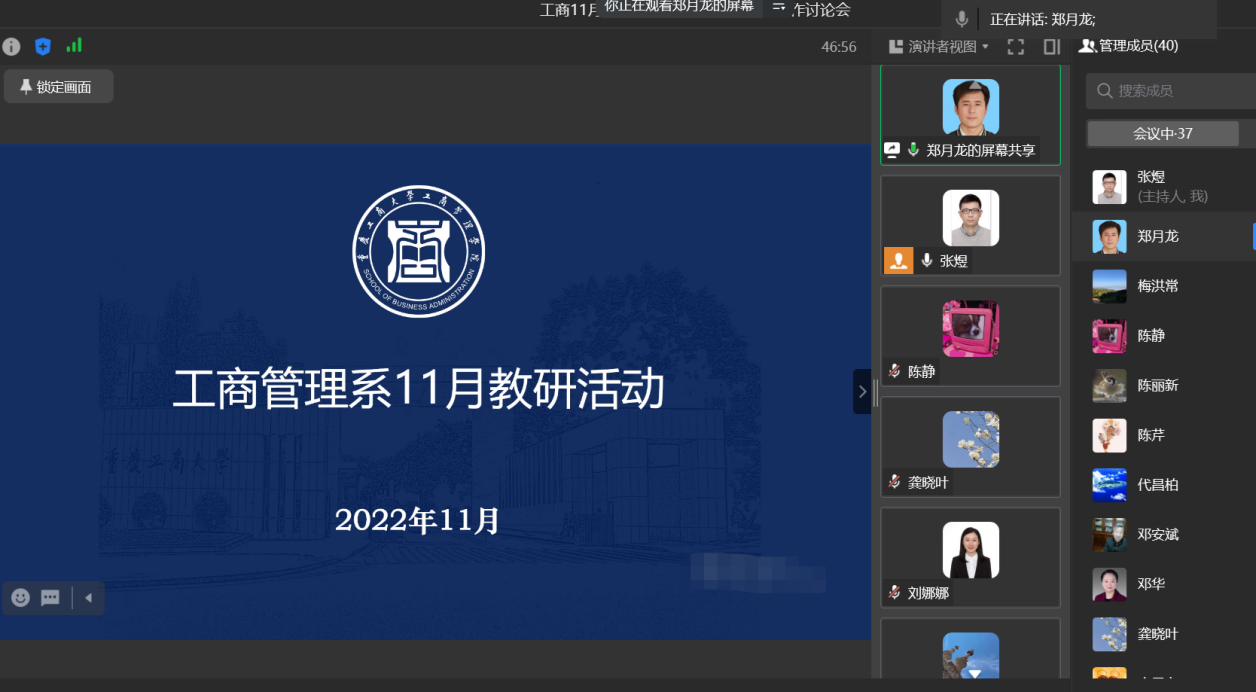Viewport: 1256px width, 692px height.
Task: Open the blue security shield icon
Action: tap(42, 46)
